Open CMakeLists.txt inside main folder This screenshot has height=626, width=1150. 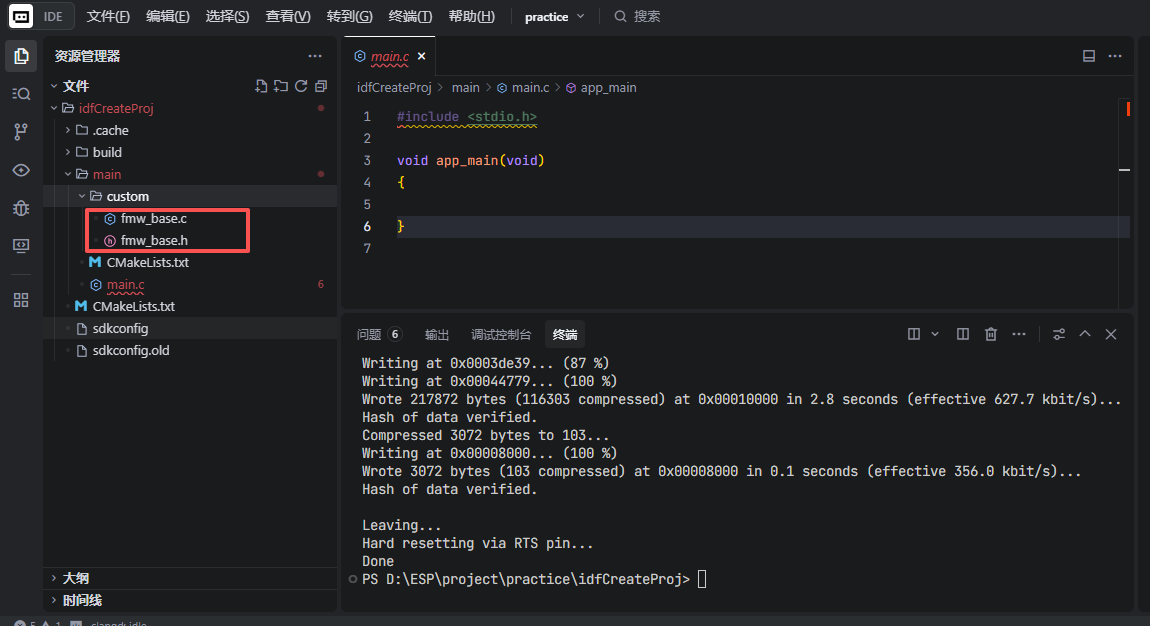pos(147,262)
